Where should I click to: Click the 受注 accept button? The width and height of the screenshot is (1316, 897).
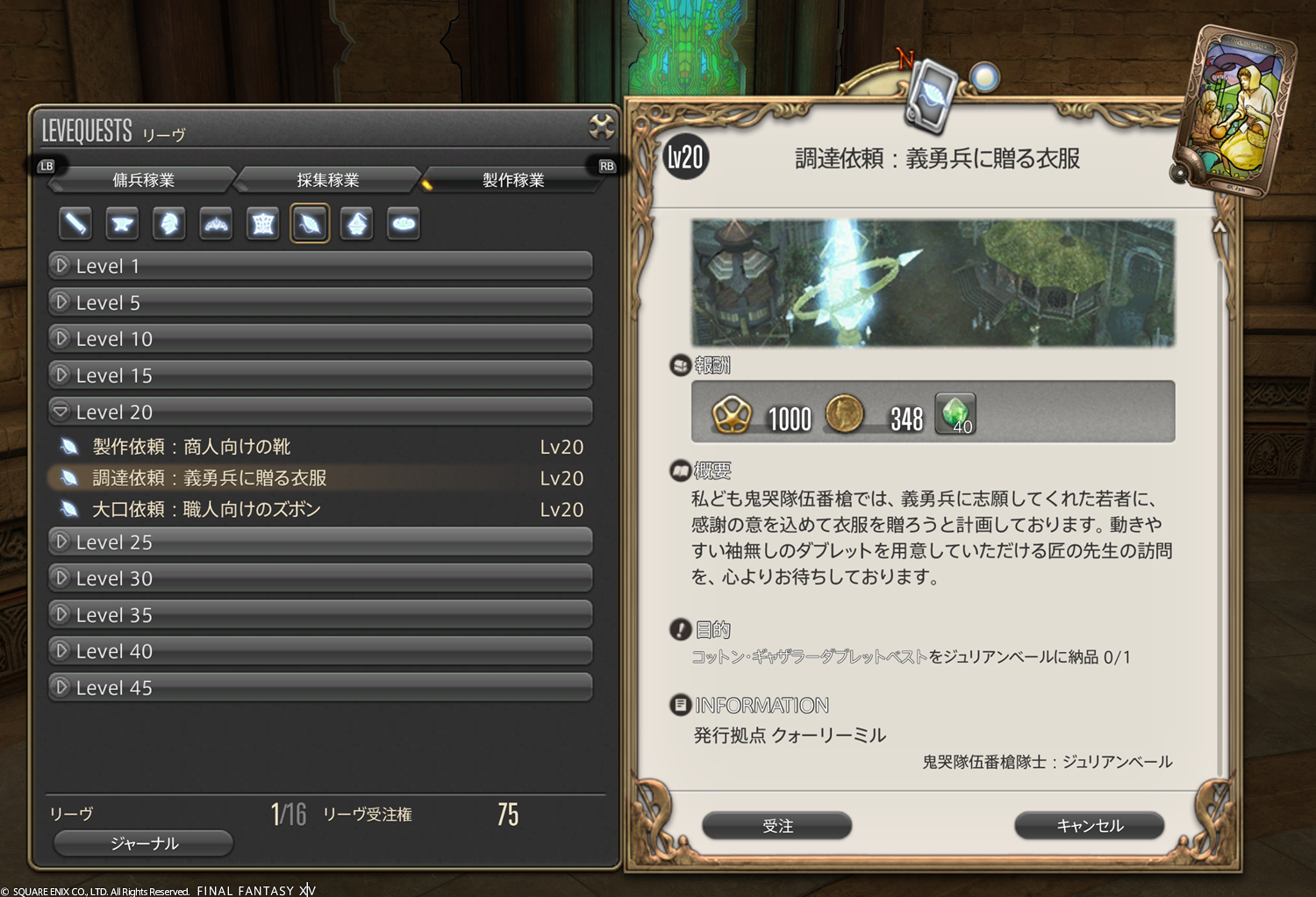point(777,826)
